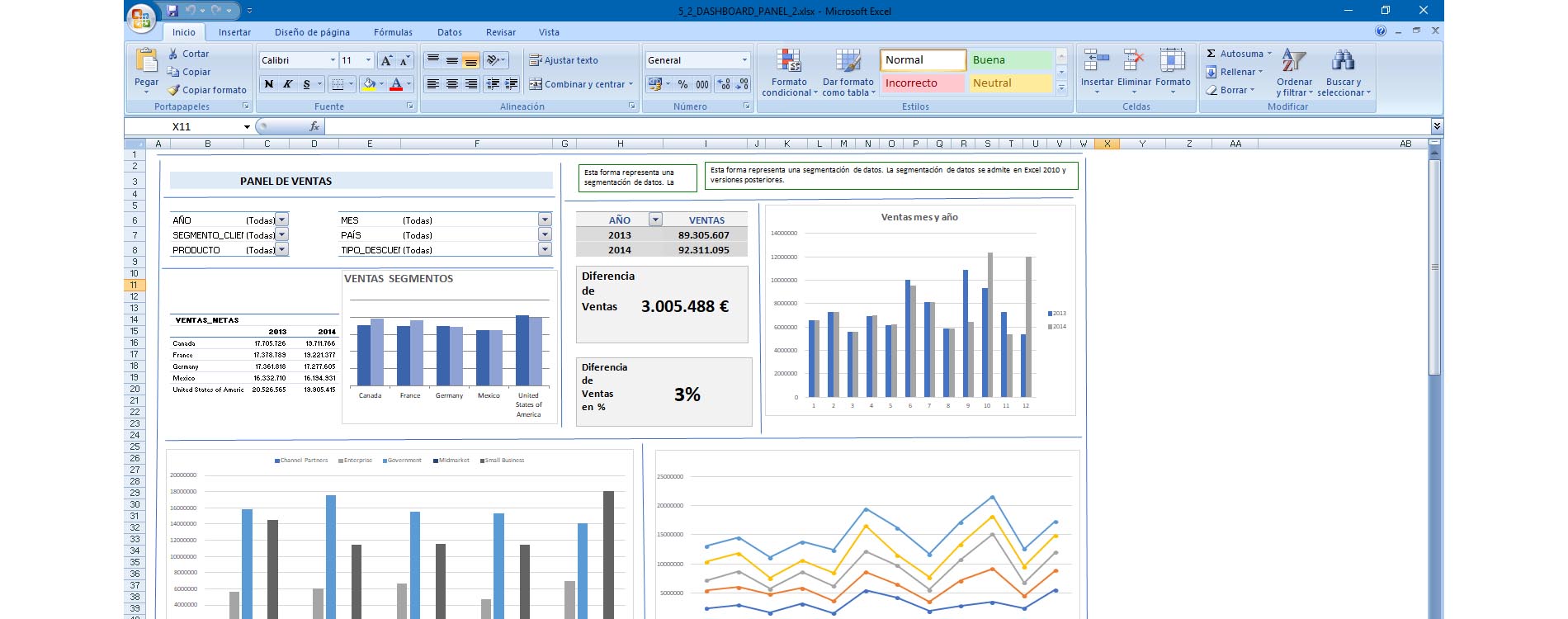Click the Eliminar cells icon
The image size is (1568, 619).
[x=1133, y=61]
